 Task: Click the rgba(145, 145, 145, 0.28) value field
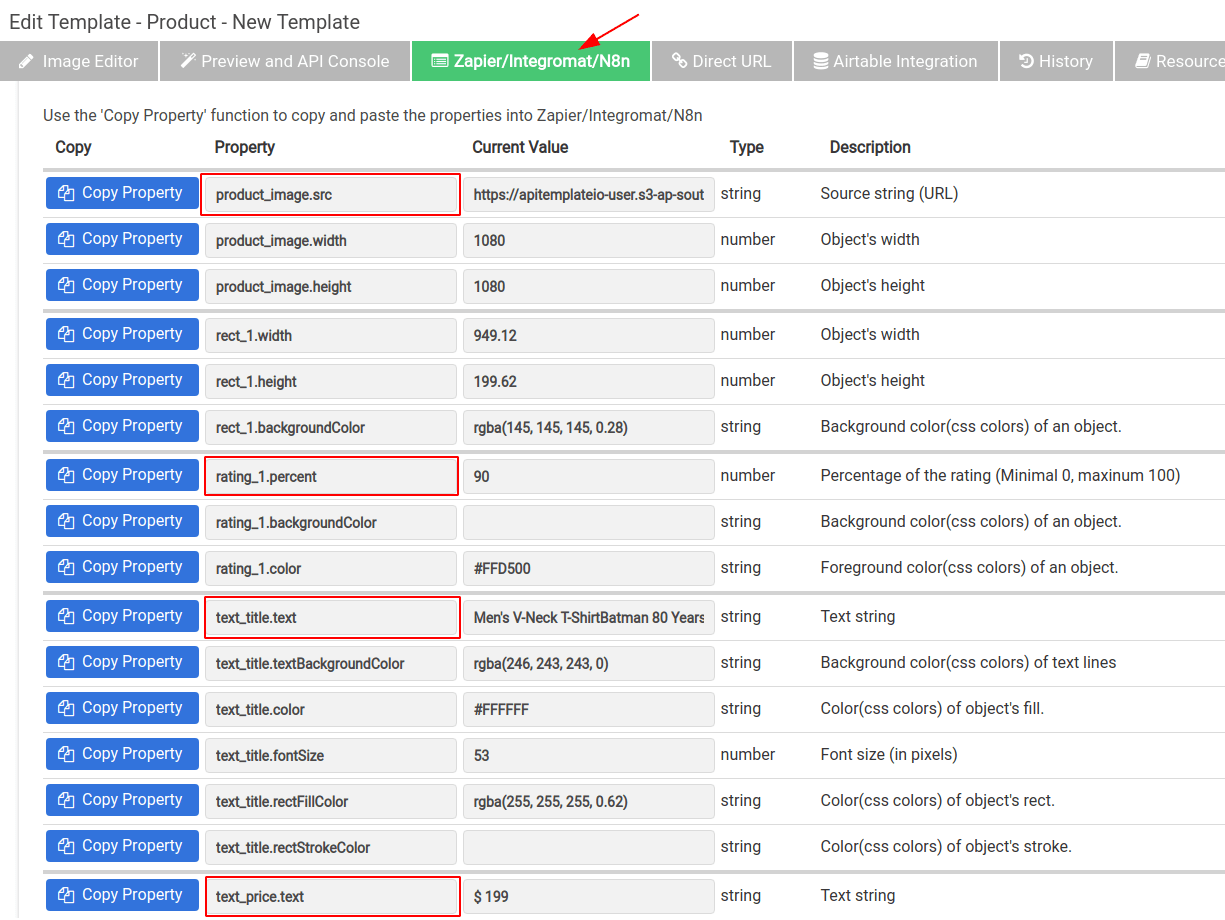click(589, 428)
